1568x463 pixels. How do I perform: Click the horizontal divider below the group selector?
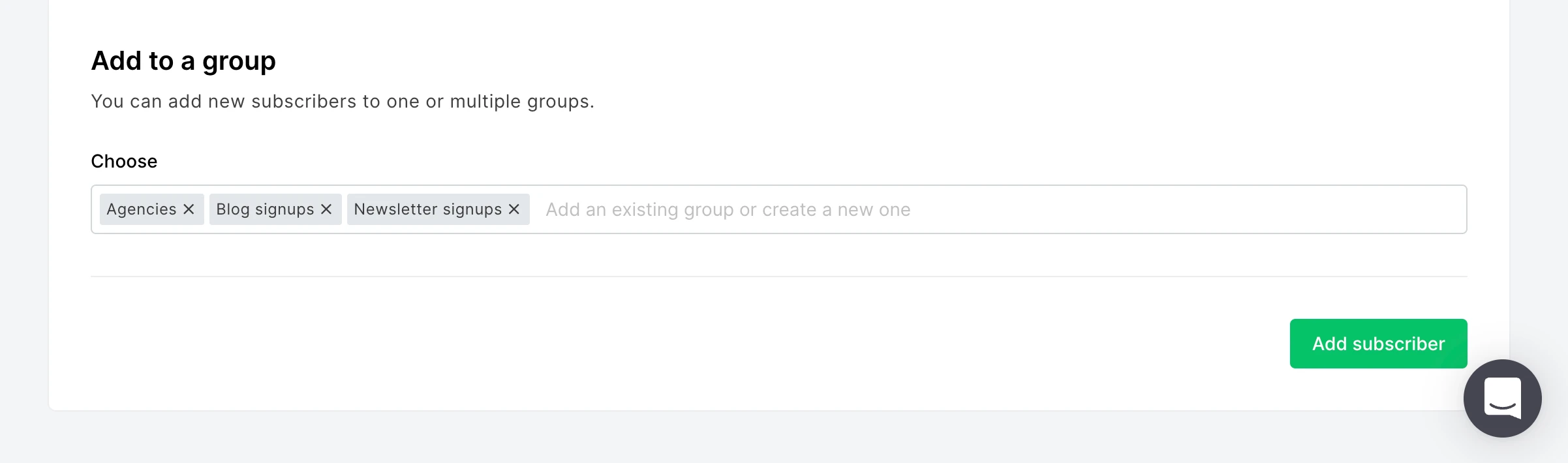pyautogui.click(x=778, y=276)
